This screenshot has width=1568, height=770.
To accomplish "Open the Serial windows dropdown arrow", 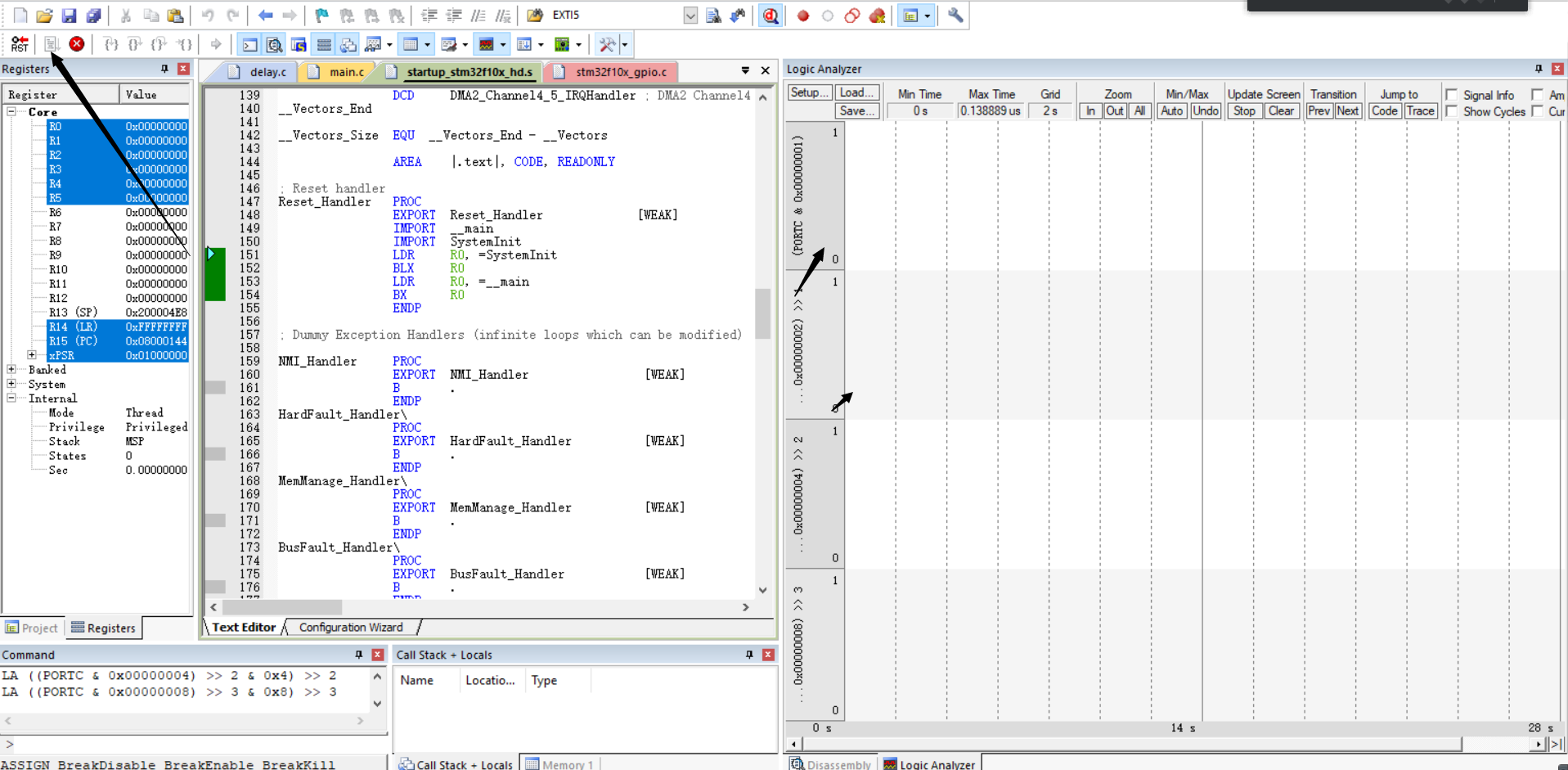I will point(465,44).
